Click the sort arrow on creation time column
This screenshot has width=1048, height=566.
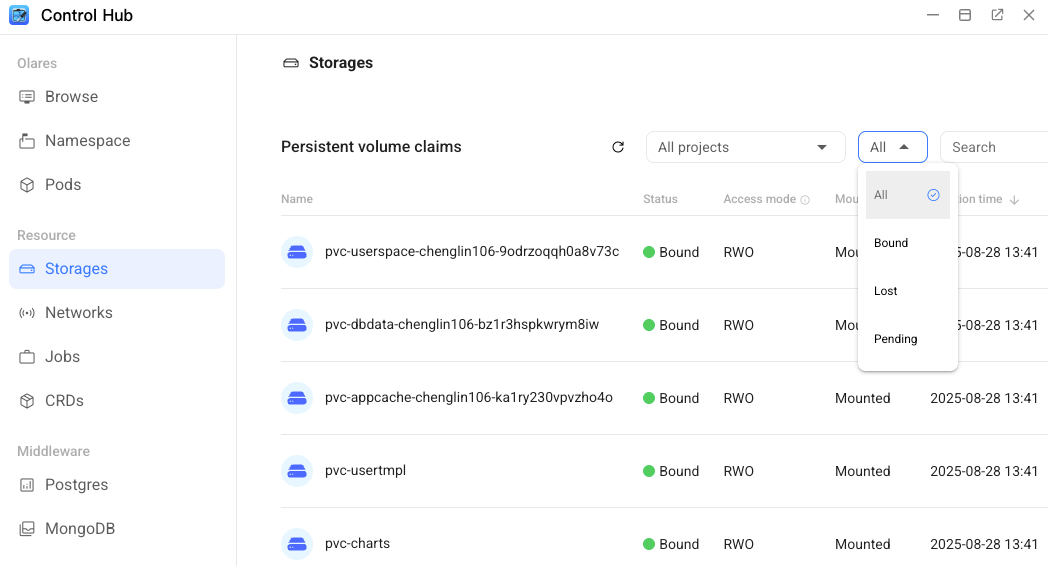1015,200
